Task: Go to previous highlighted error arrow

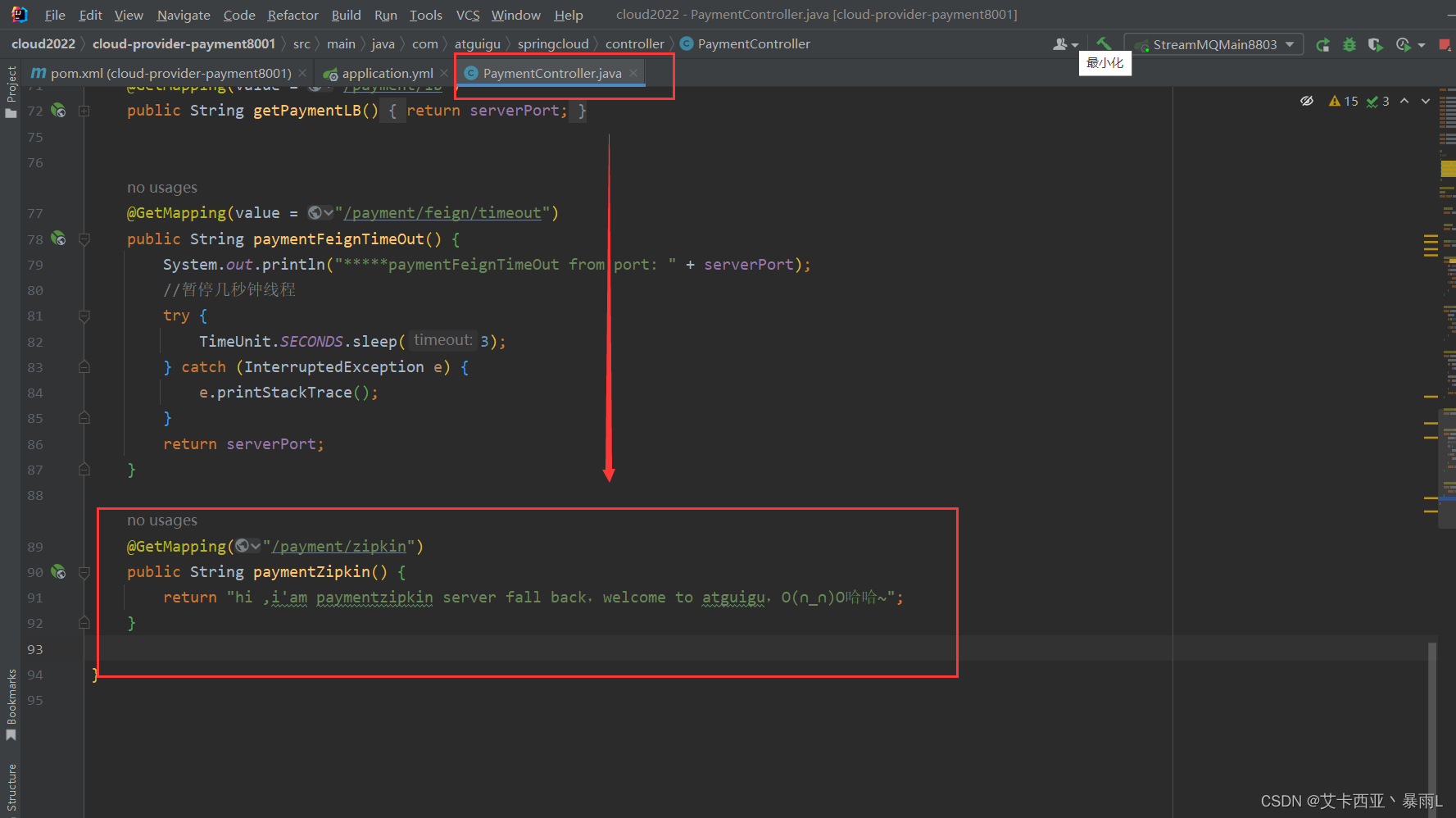Action: pos(1404,101)
